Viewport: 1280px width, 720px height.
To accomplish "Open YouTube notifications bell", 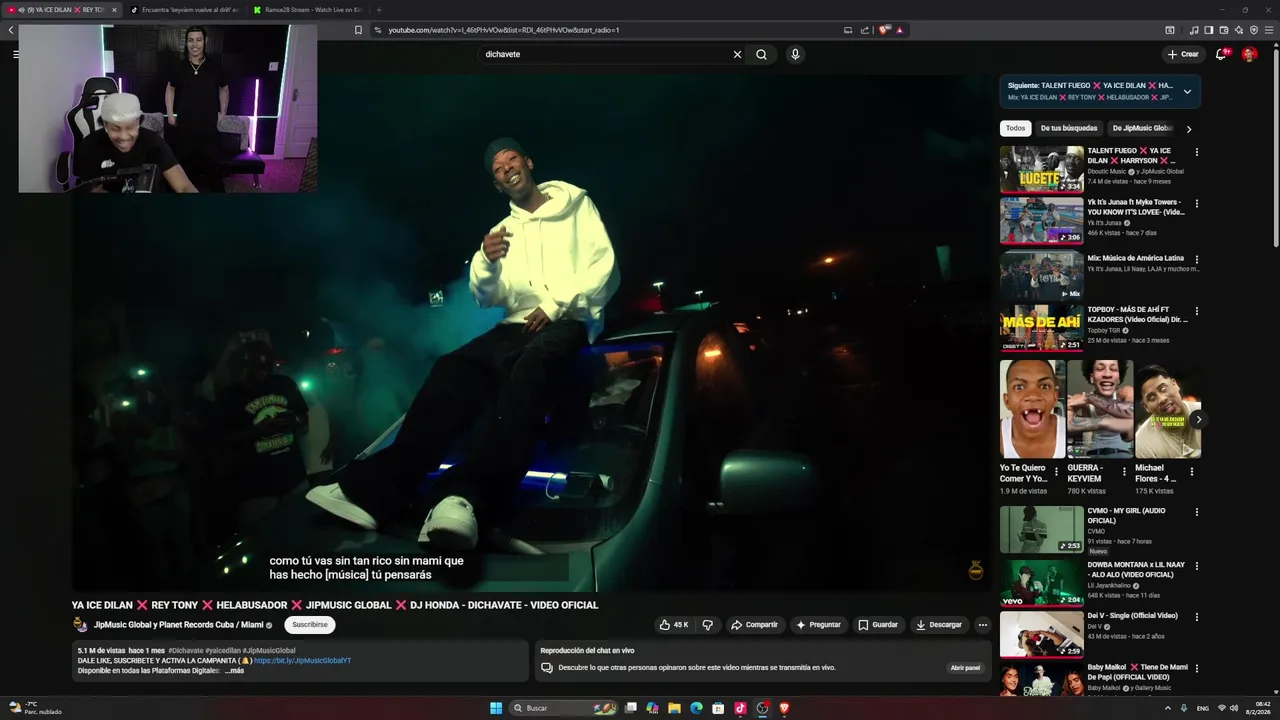I will [x=1221, y=55].
